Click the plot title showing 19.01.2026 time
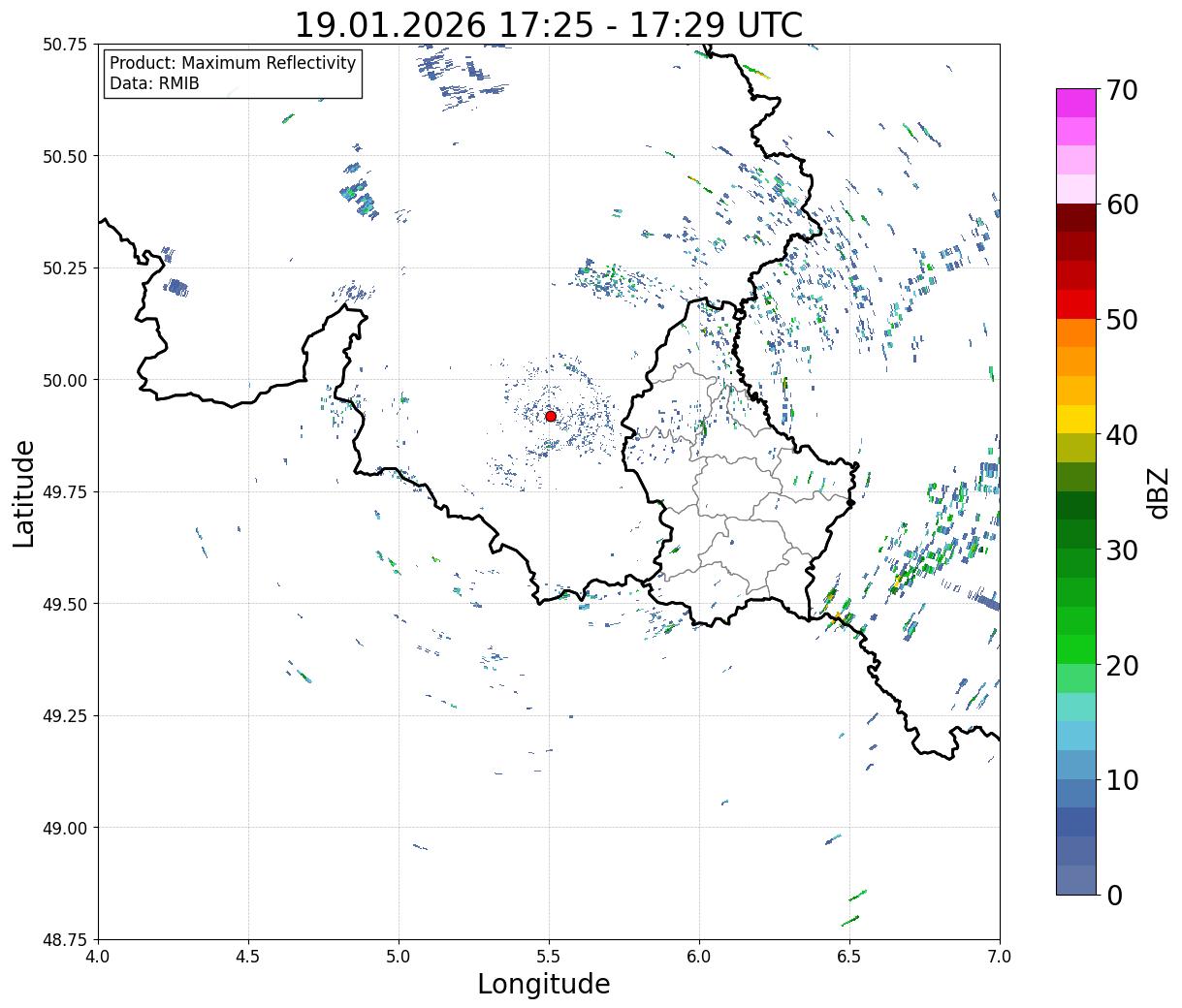Viewport: 1182px width, 1008px height. [549, 24]
